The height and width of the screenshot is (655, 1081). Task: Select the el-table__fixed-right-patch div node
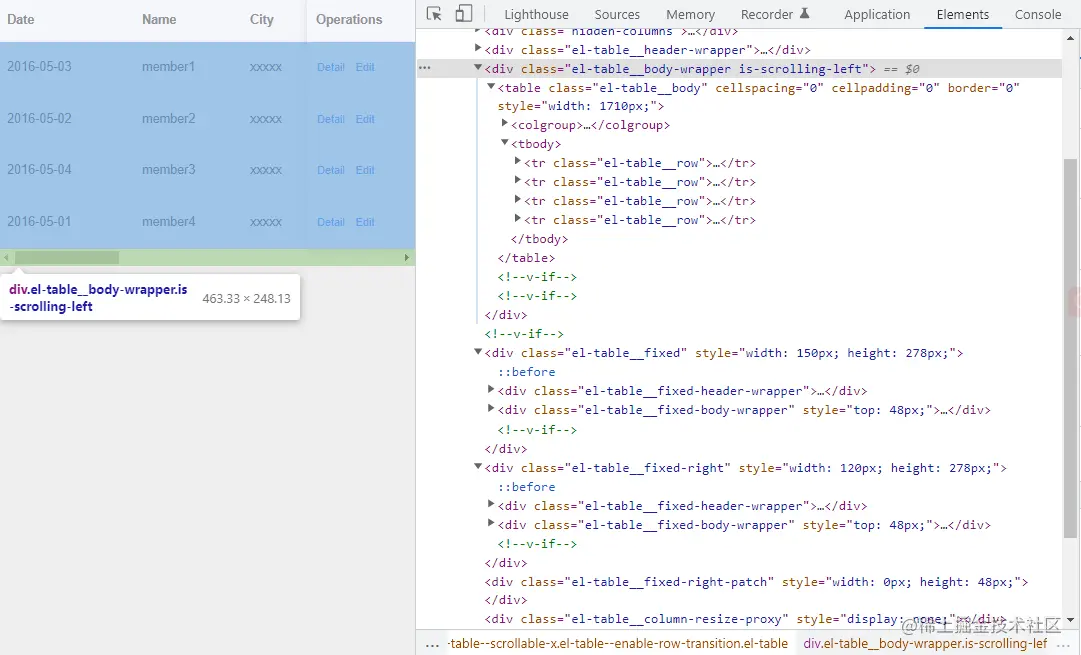pos(756,582)
